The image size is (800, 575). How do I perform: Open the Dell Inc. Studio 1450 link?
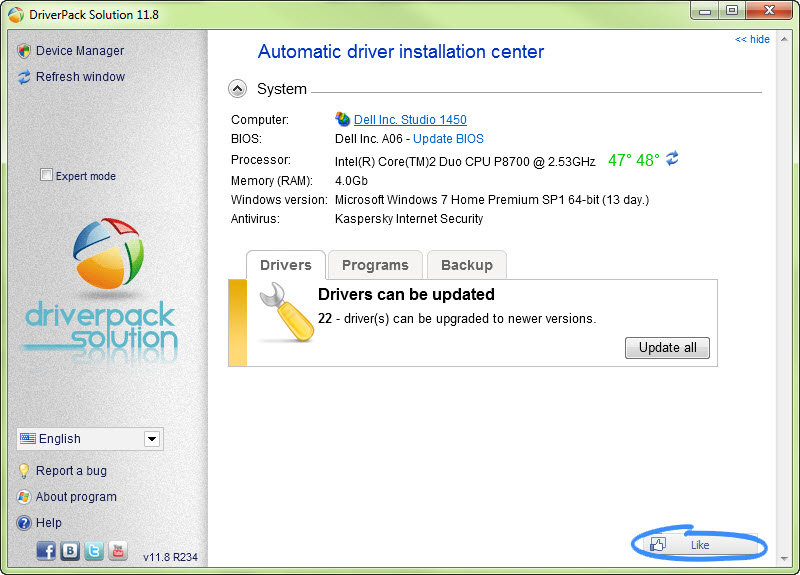coord(410,120)
